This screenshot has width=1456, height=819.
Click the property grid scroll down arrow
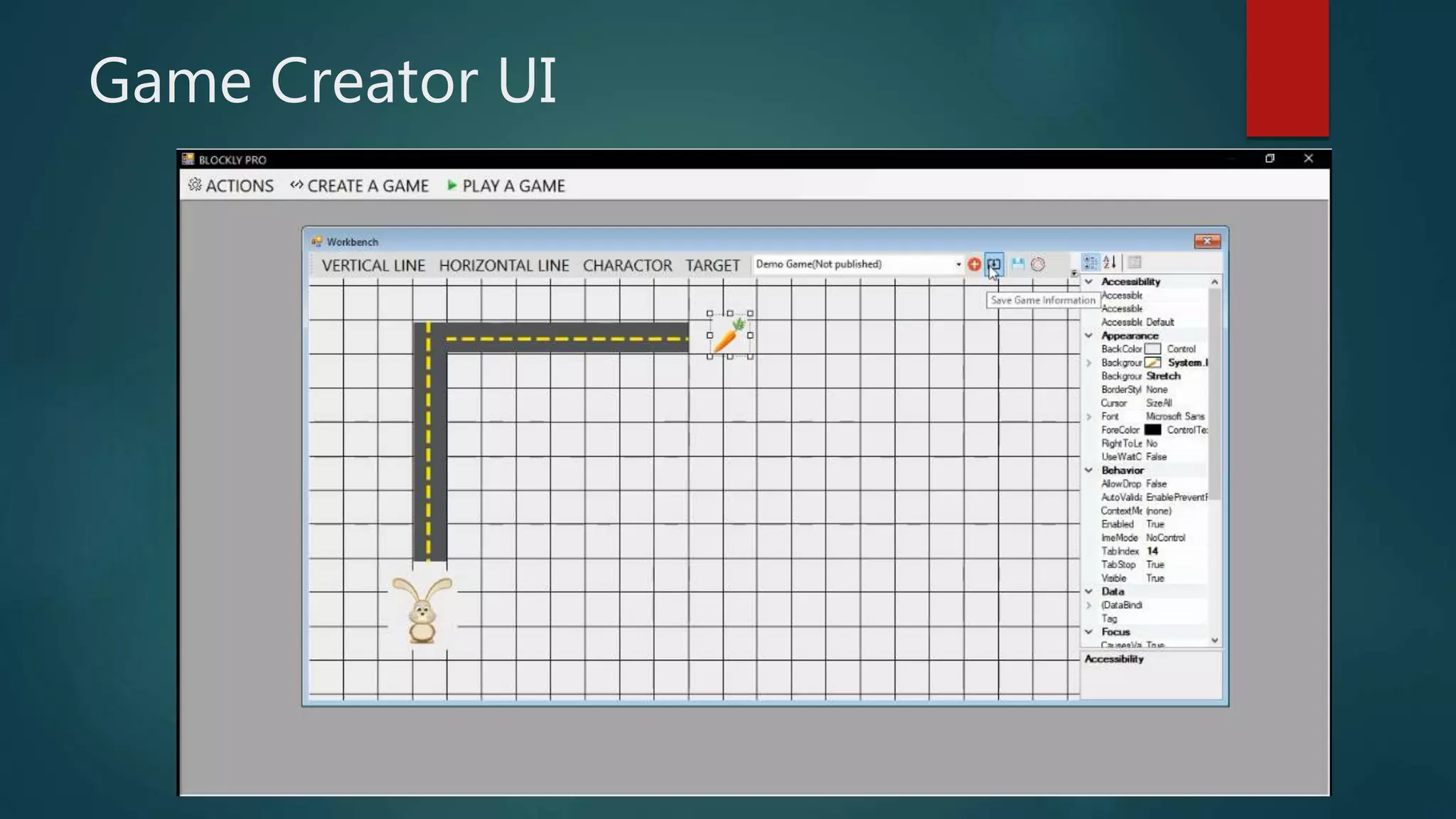tap(1214, 641)
